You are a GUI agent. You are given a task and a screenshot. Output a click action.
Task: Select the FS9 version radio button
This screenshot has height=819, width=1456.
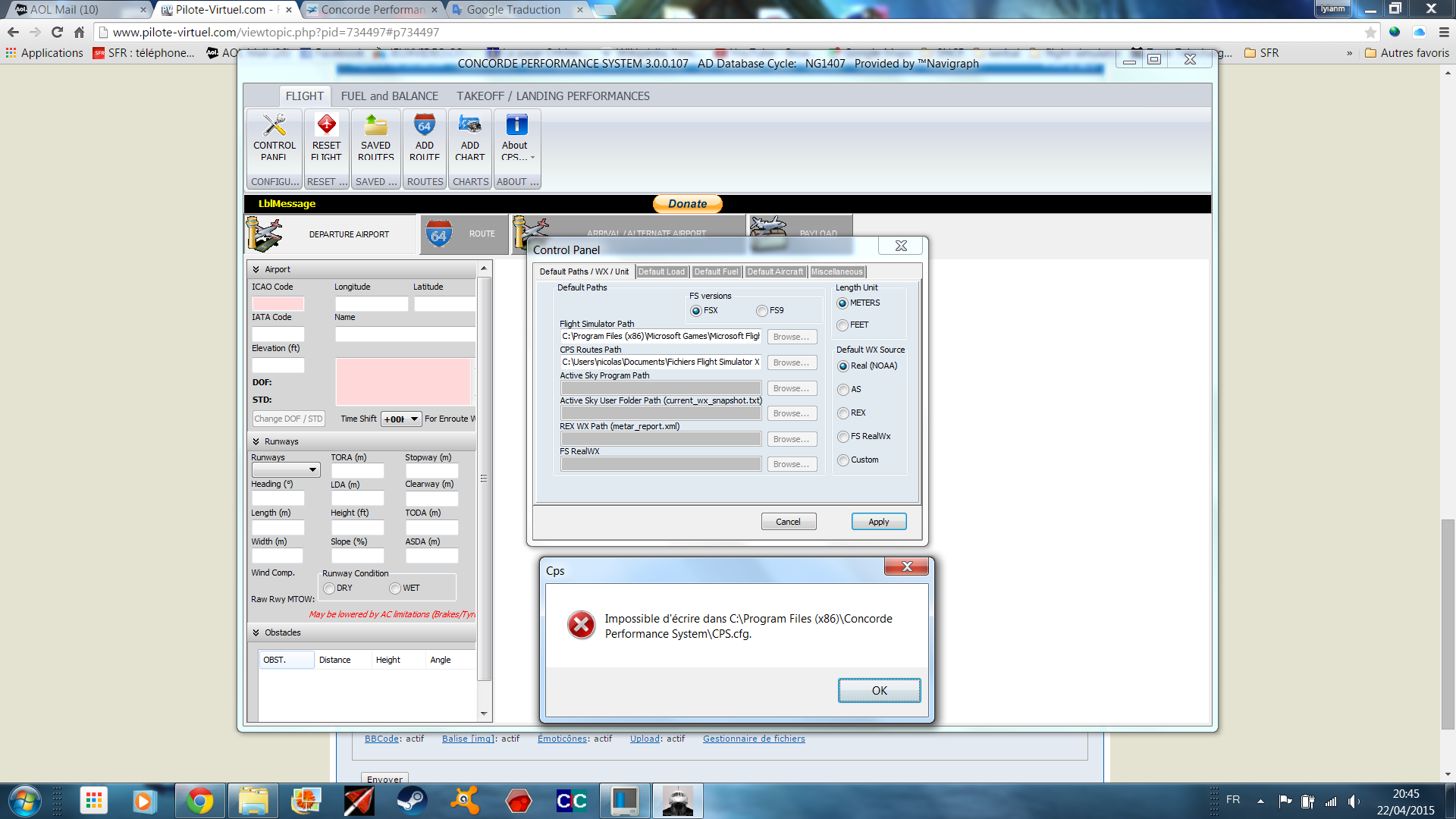click(x=761, y=311)
